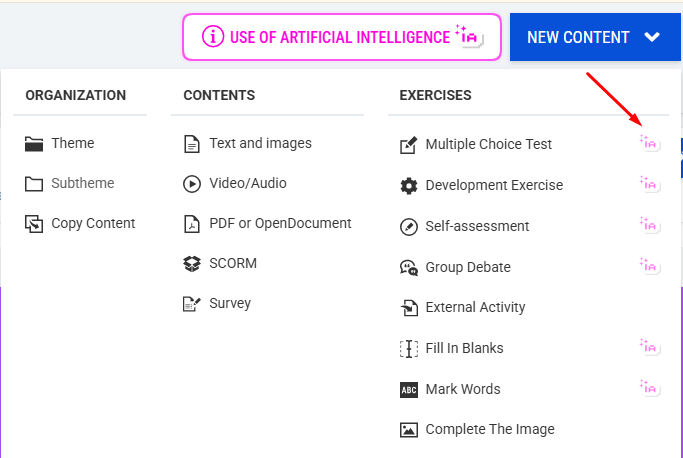Choose External Activity from Exercises

click(475, 308)
